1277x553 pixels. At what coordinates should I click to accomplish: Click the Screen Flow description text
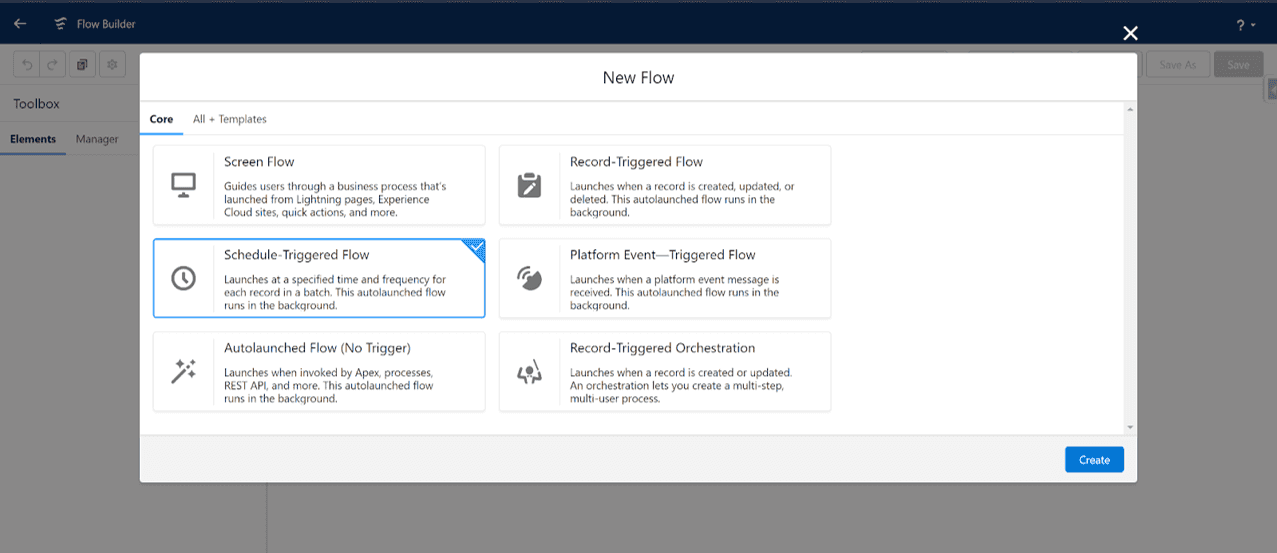335,199
